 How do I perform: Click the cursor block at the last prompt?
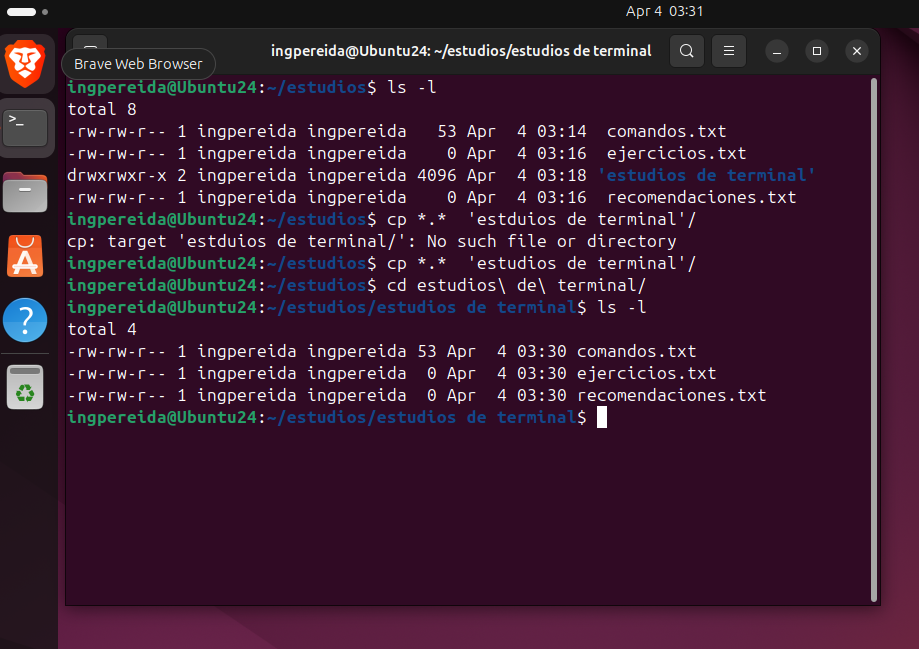(x=602, y=417)
